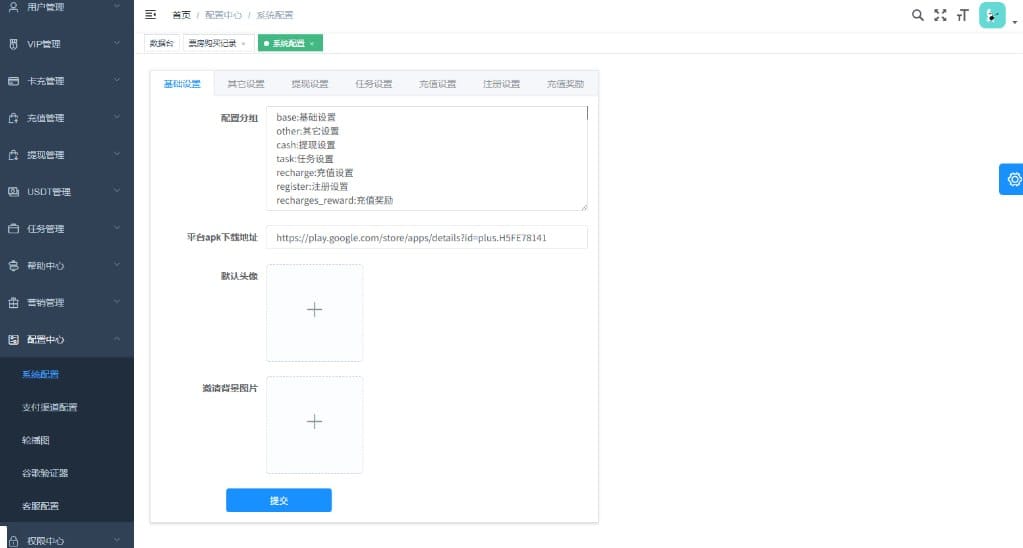
Task: Open the user avatar menu
Action: coord(992,15)
